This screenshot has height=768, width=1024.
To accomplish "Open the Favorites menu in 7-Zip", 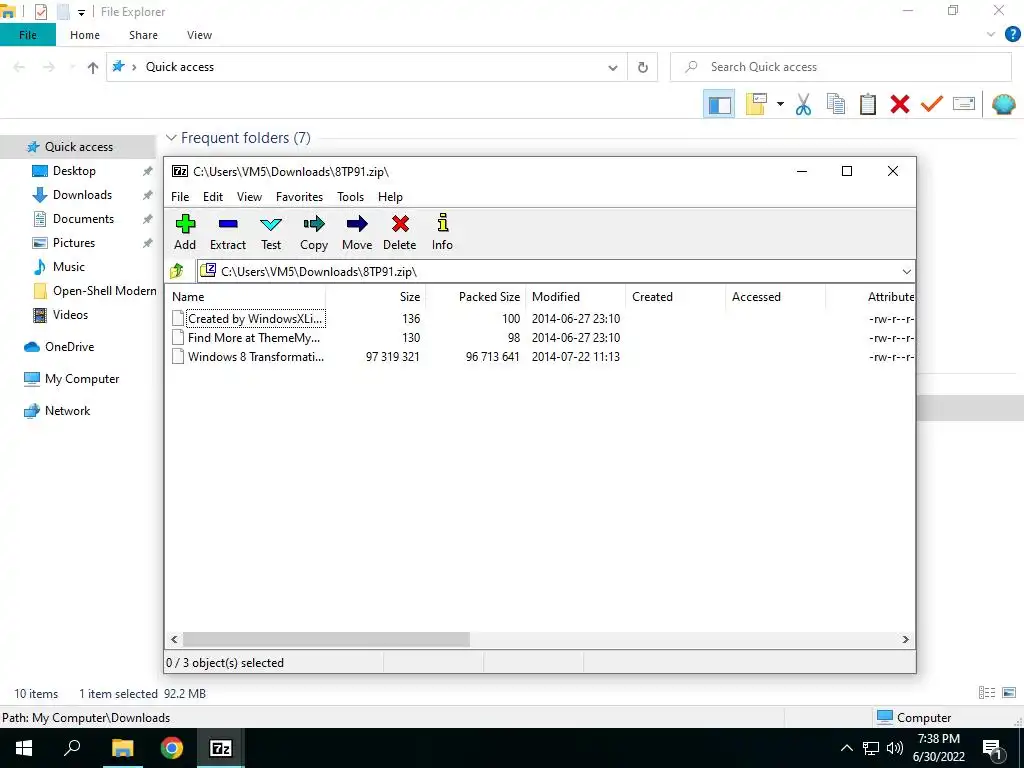I will click(299, 197).
